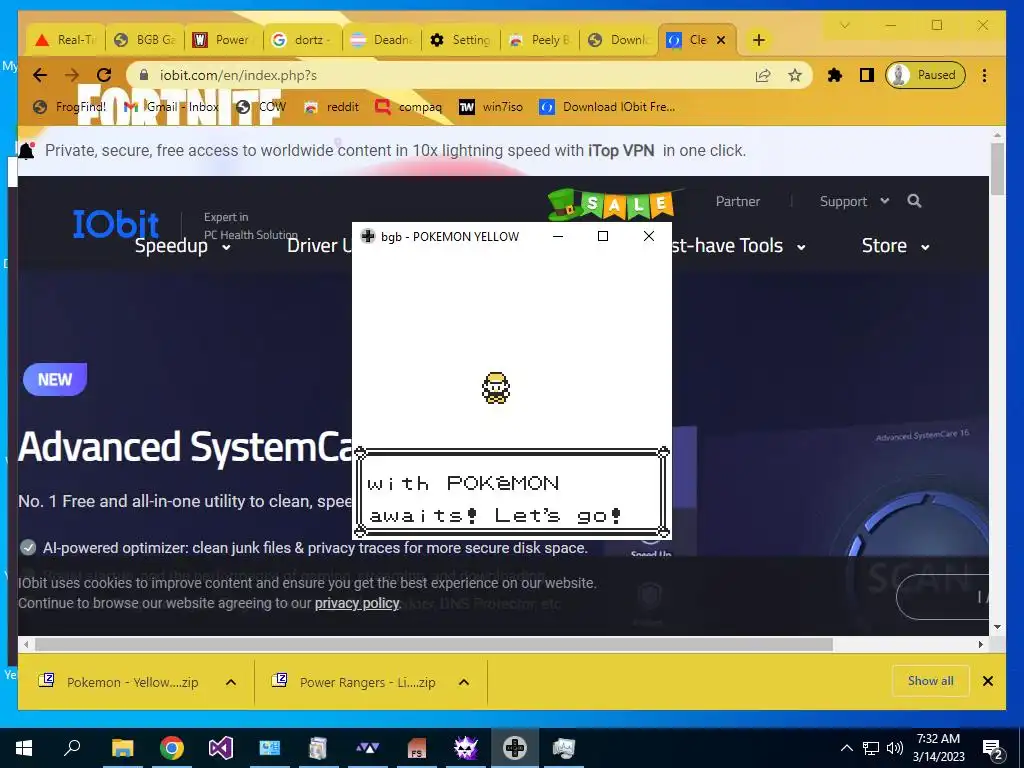Switch to the Downl tab
Screen dimensions: 1024x768
[619, 40]
